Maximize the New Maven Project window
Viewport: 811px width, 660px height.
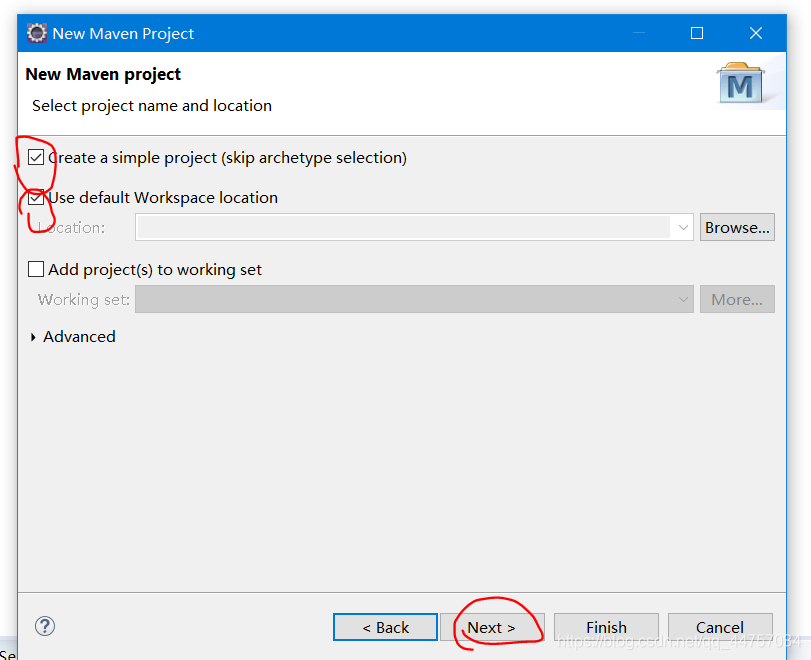click(x=697, y=33)
